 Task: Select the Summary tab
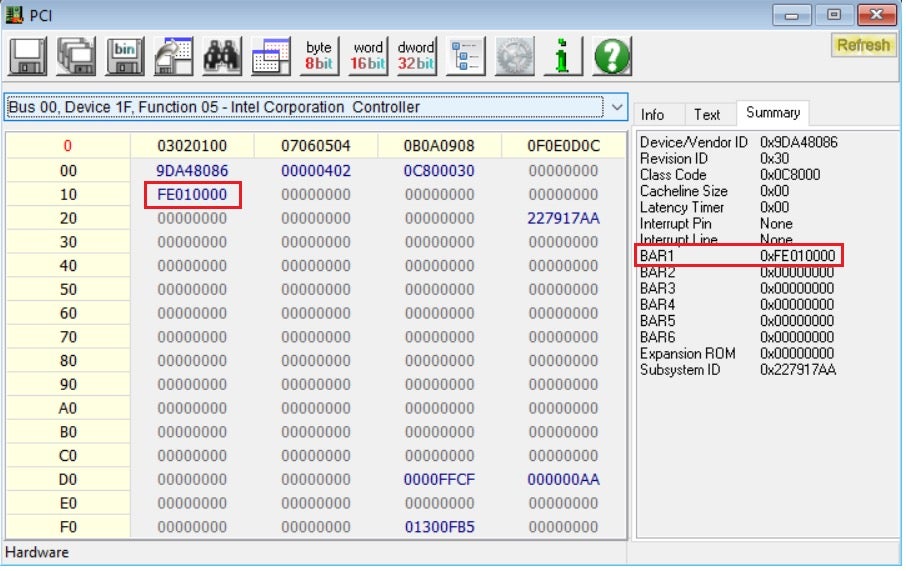point(772,113)
